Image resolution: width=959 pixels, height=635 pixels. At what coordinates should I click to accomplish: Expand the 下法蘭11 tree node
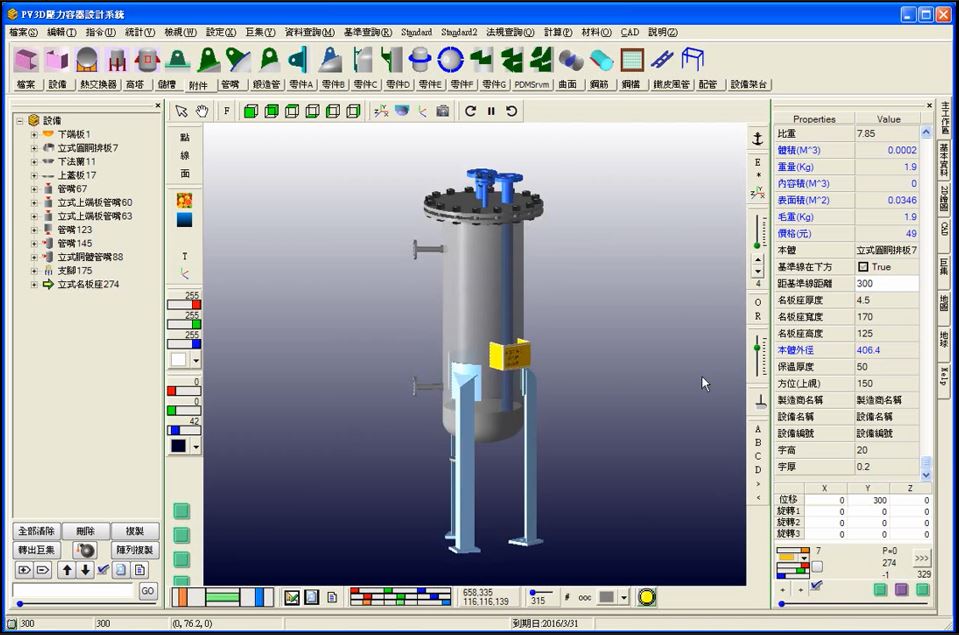click(34, 162)
